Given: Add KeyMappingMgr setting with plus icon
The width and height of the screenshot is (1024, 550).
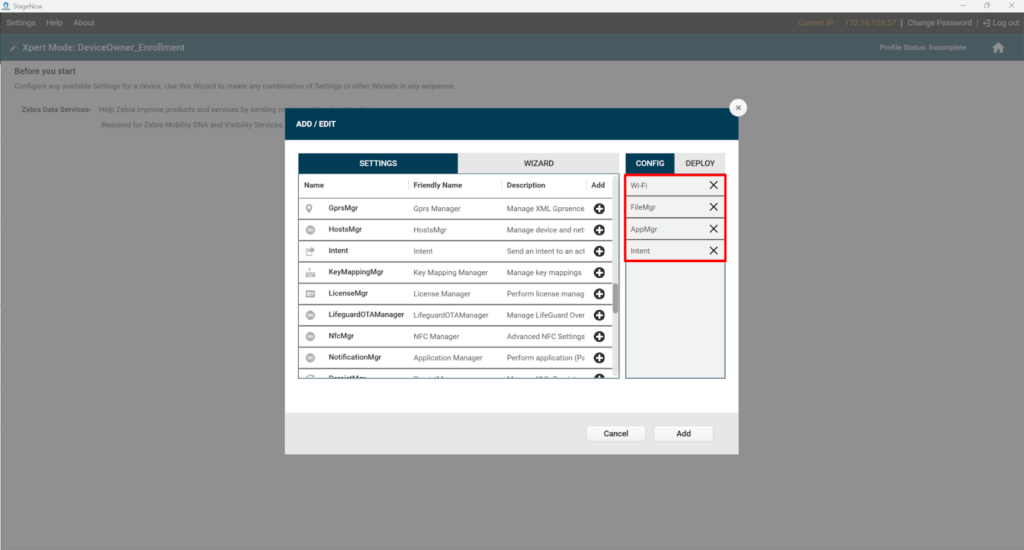Looking at the screenshot, I should coord(599,272).
